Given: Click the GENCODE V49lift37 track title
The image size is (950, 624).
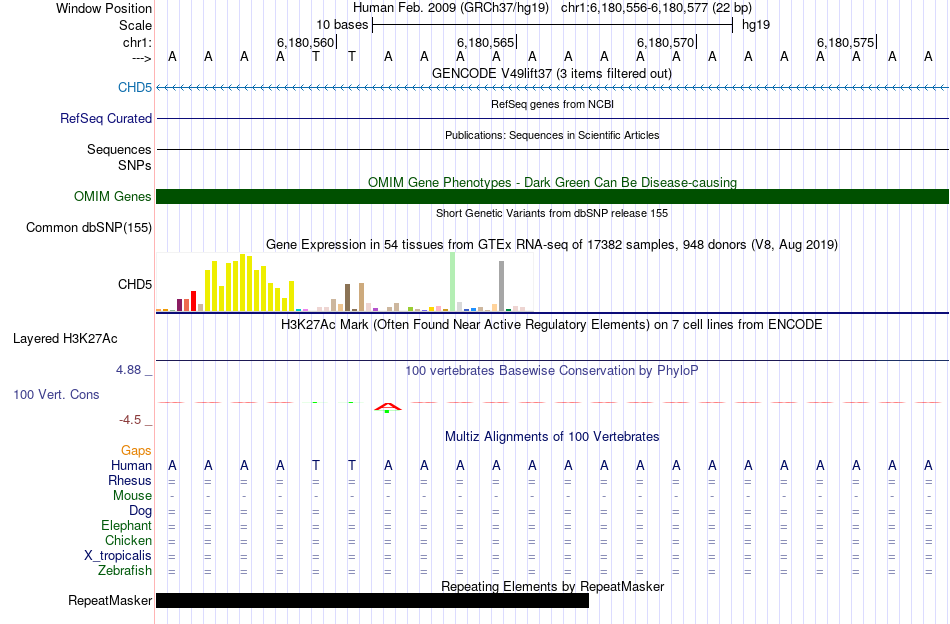Looking at the screenshot, I should tap(551, 73).
